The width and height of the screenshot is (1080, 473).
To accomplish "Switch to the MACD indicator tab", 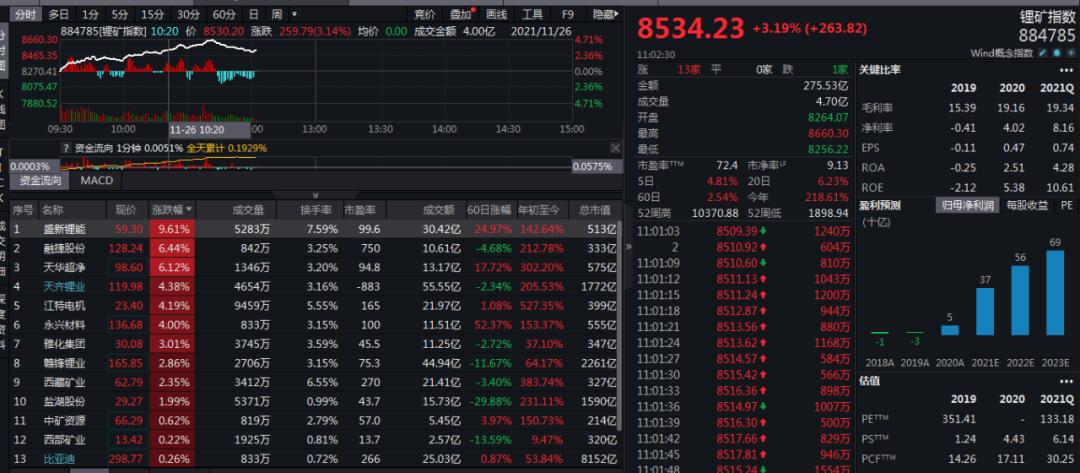I will [97, 181].
